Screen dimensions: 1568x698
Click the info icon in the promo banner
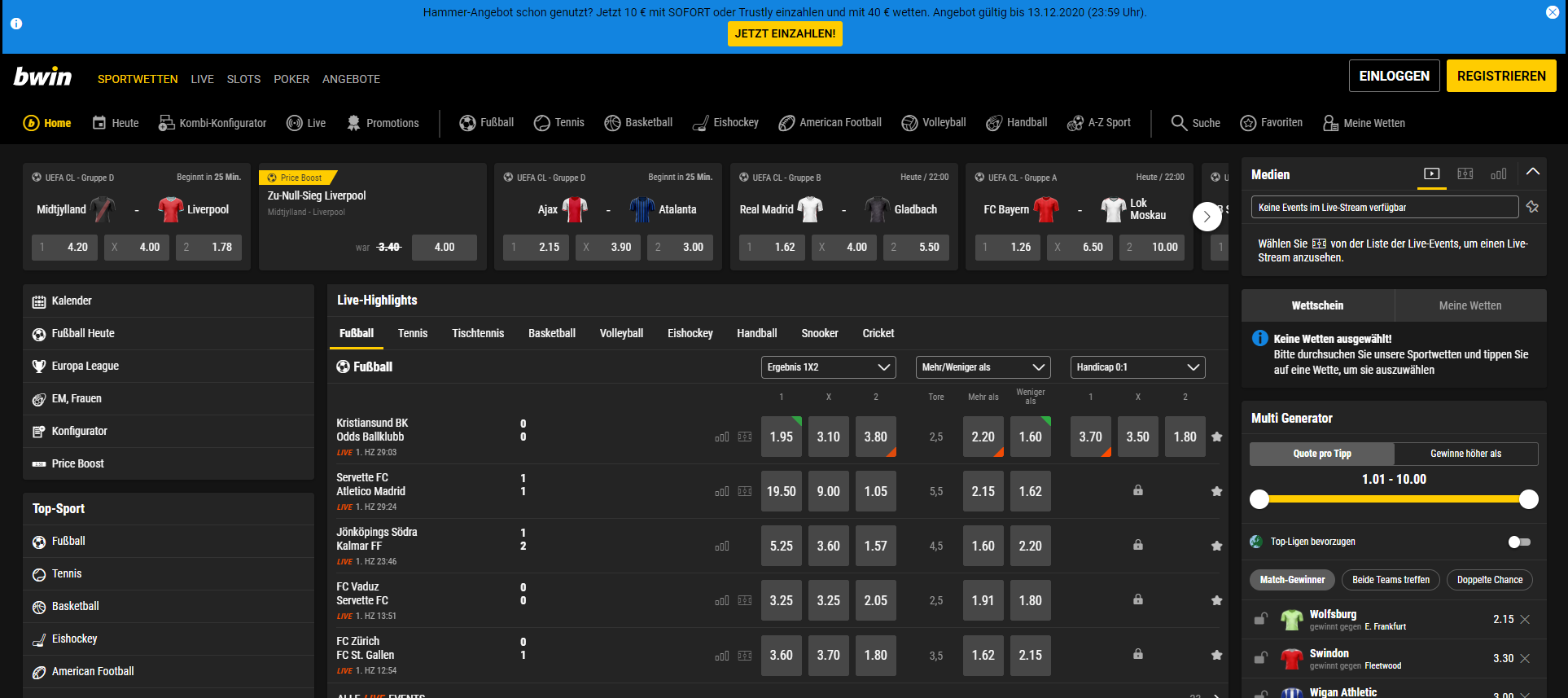pos(16,24)
